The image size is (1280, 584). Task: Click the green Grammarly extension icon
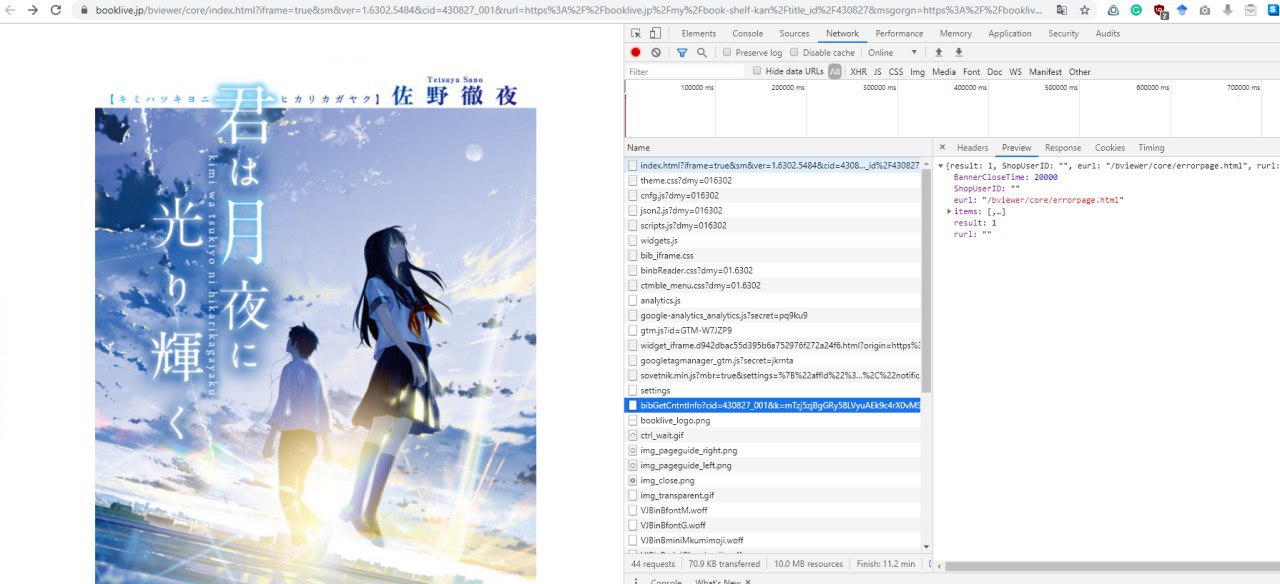coord(1137,10)
